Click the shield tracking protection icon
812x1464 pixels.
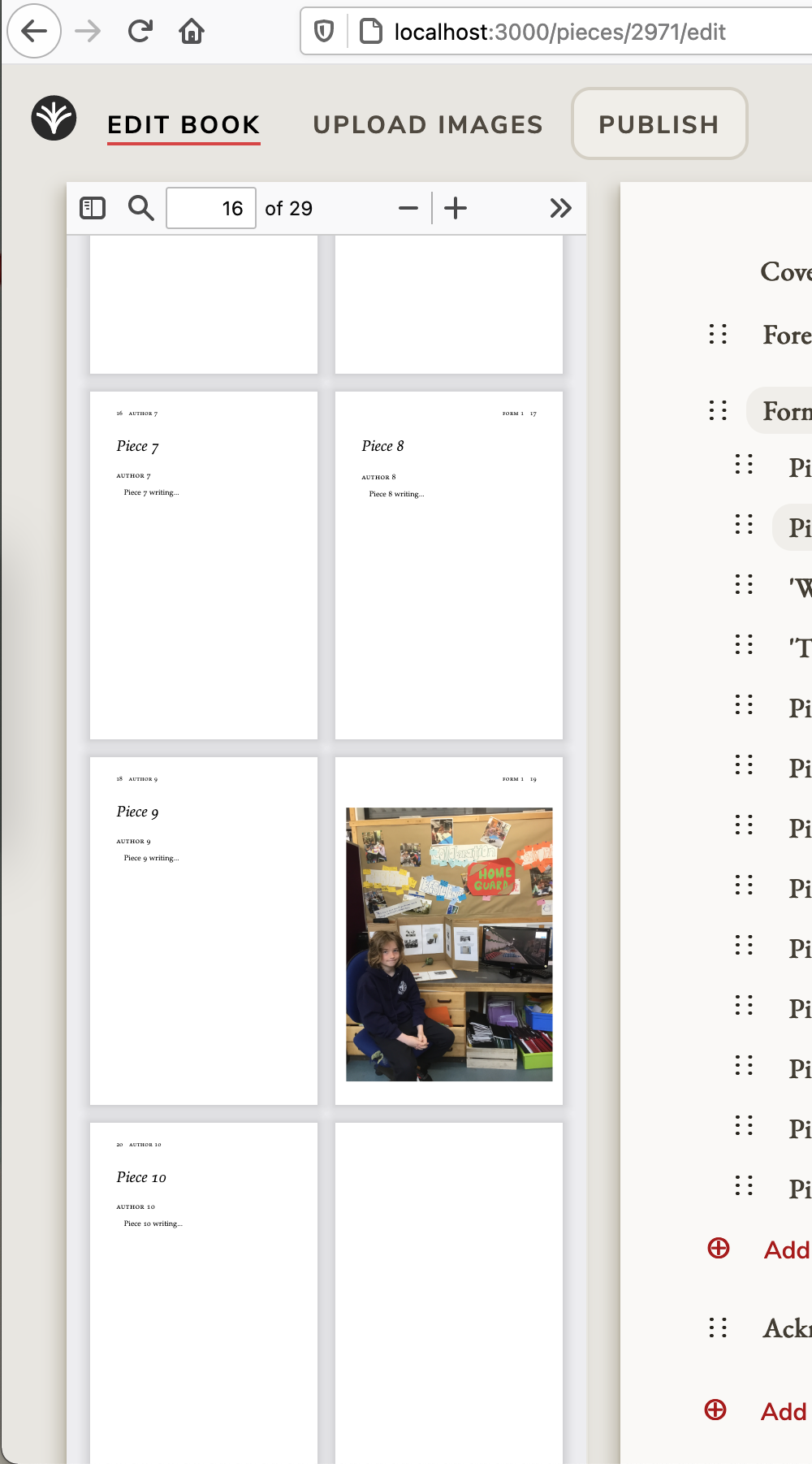(324, 32)
